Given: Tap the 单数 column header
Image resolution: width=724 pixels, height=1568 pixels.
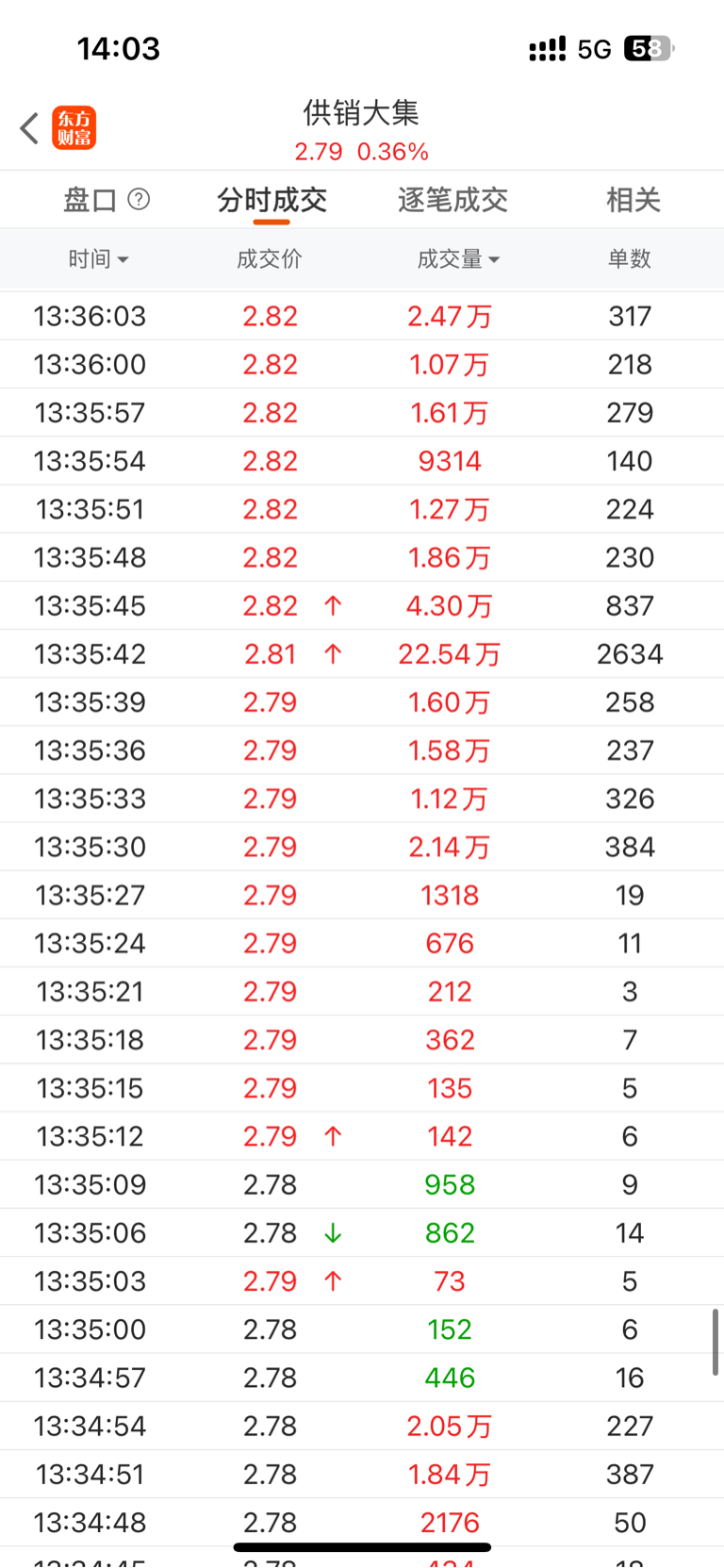Looking at the screenshot, I should [630, 258].
